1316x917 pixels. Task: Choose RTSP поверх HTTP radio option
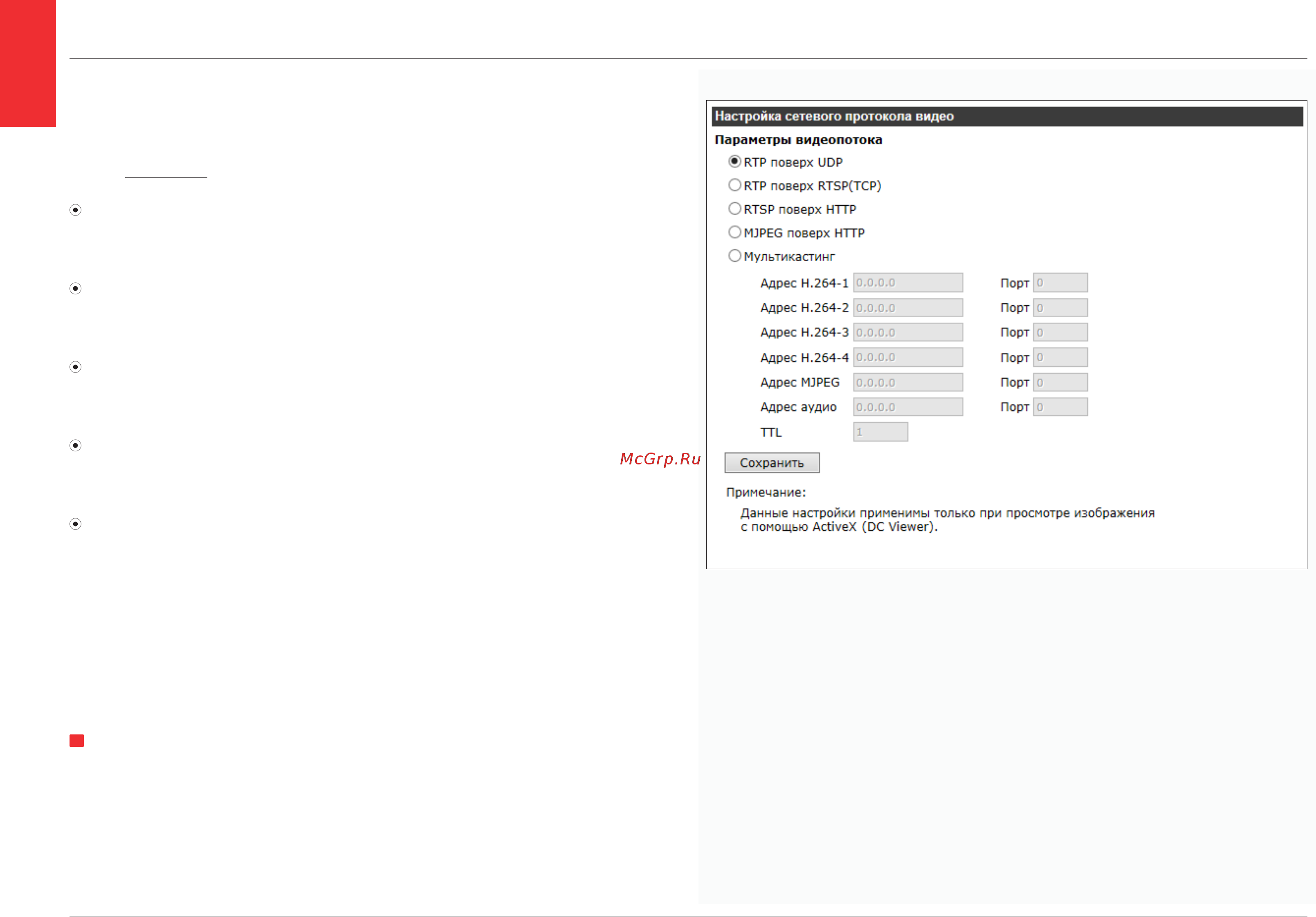(734, 209)
